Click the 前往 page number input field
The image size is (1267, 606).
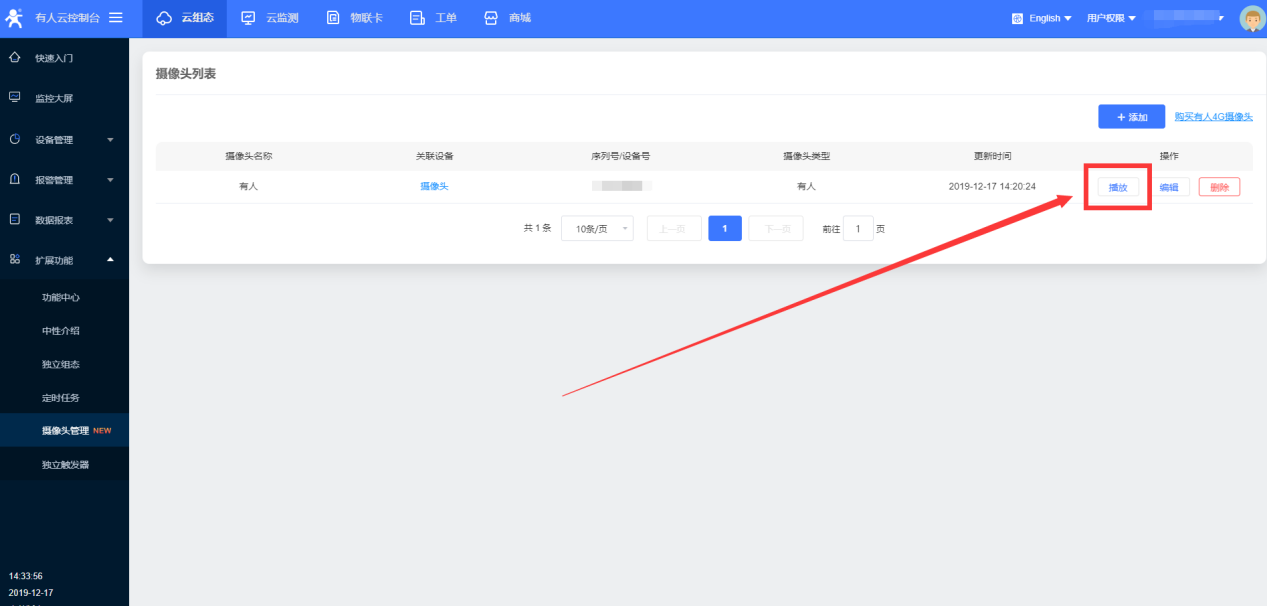pyautogui.click(x=858, y=229)
